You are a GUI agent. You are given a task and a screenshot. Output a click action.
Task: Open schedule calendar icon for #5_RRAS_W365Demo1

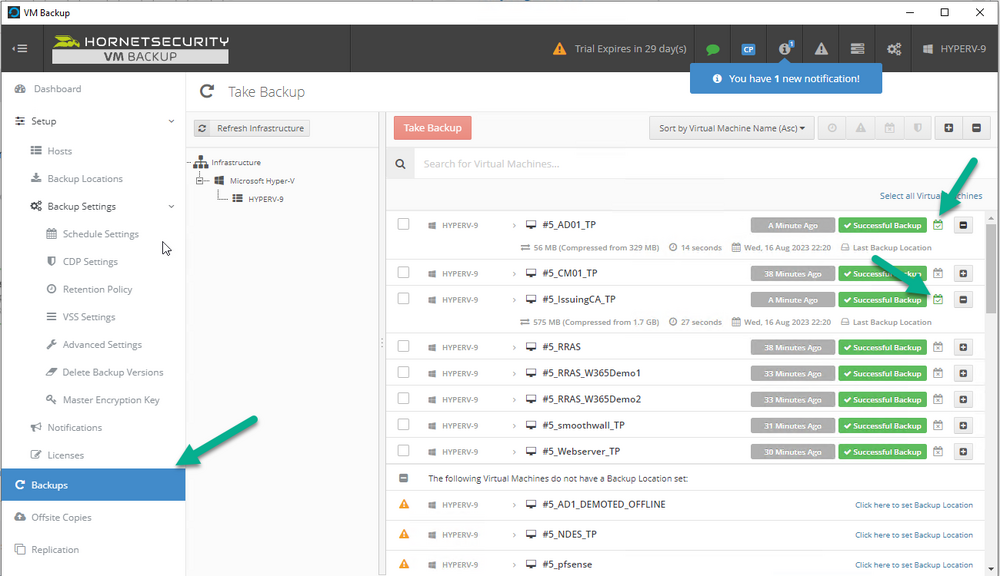click(x=938, y=374)
